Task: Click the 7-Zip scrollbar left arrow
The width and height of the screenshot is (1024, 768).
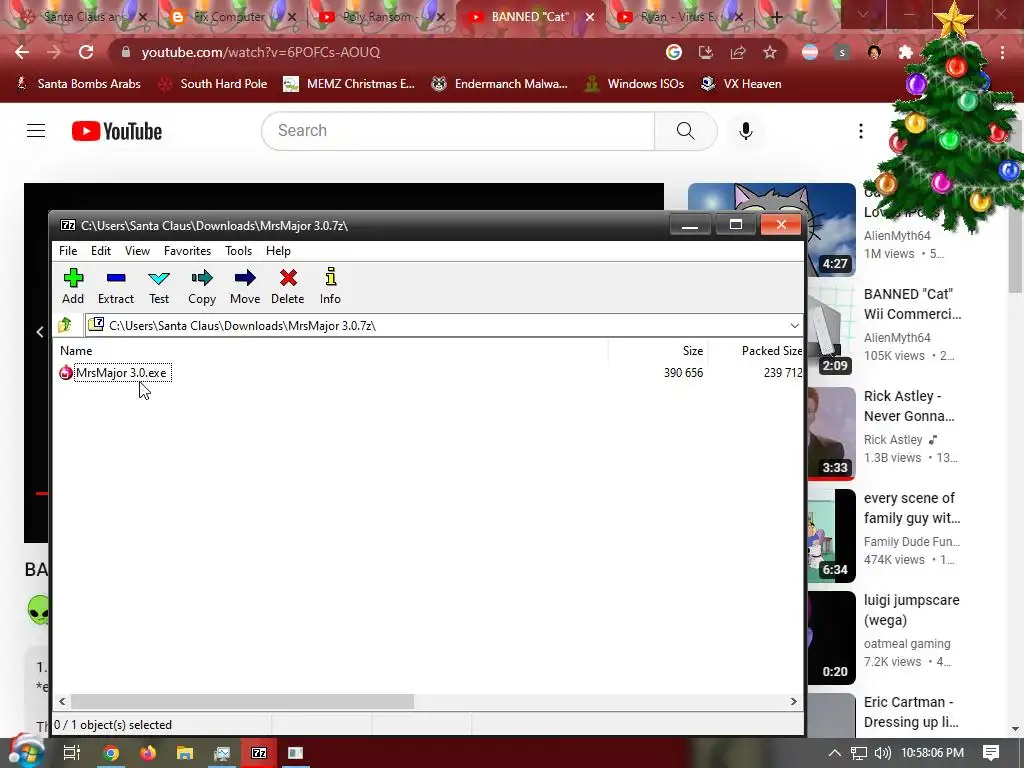Action: pos(62,701)
